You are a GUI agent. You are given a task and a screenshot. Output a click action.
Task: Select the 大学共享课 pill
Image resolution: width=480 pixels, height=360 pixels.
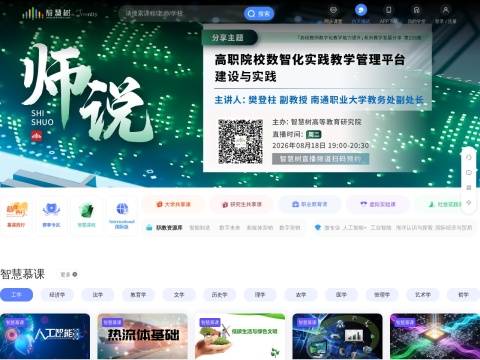[x=173, y=204]
